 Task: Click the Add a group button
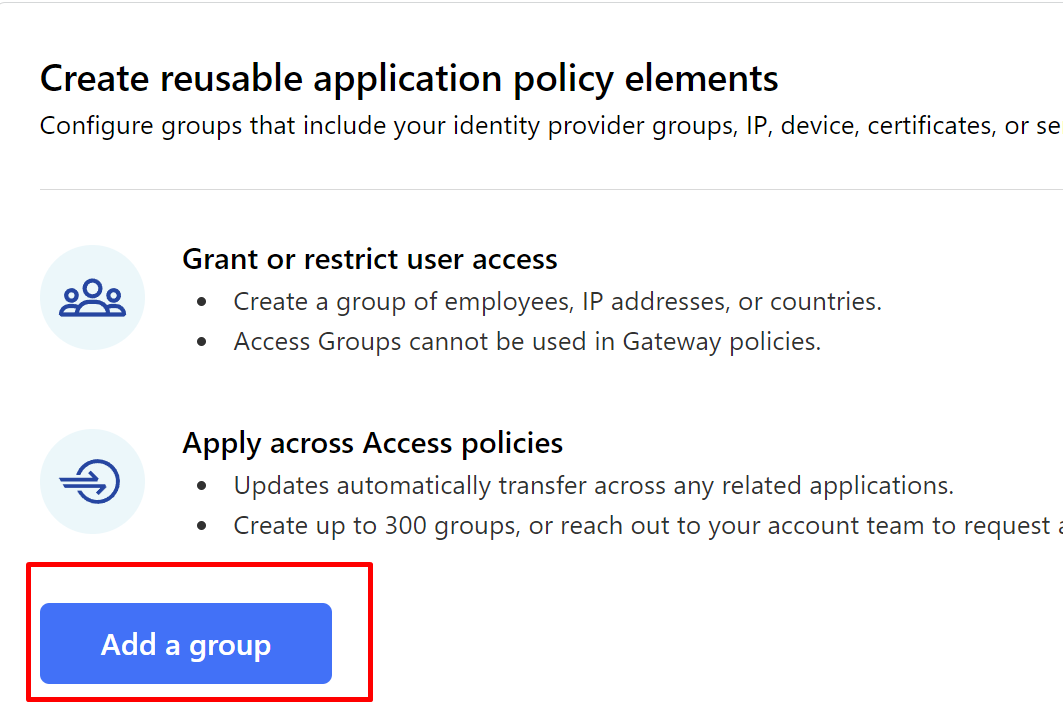186,644
